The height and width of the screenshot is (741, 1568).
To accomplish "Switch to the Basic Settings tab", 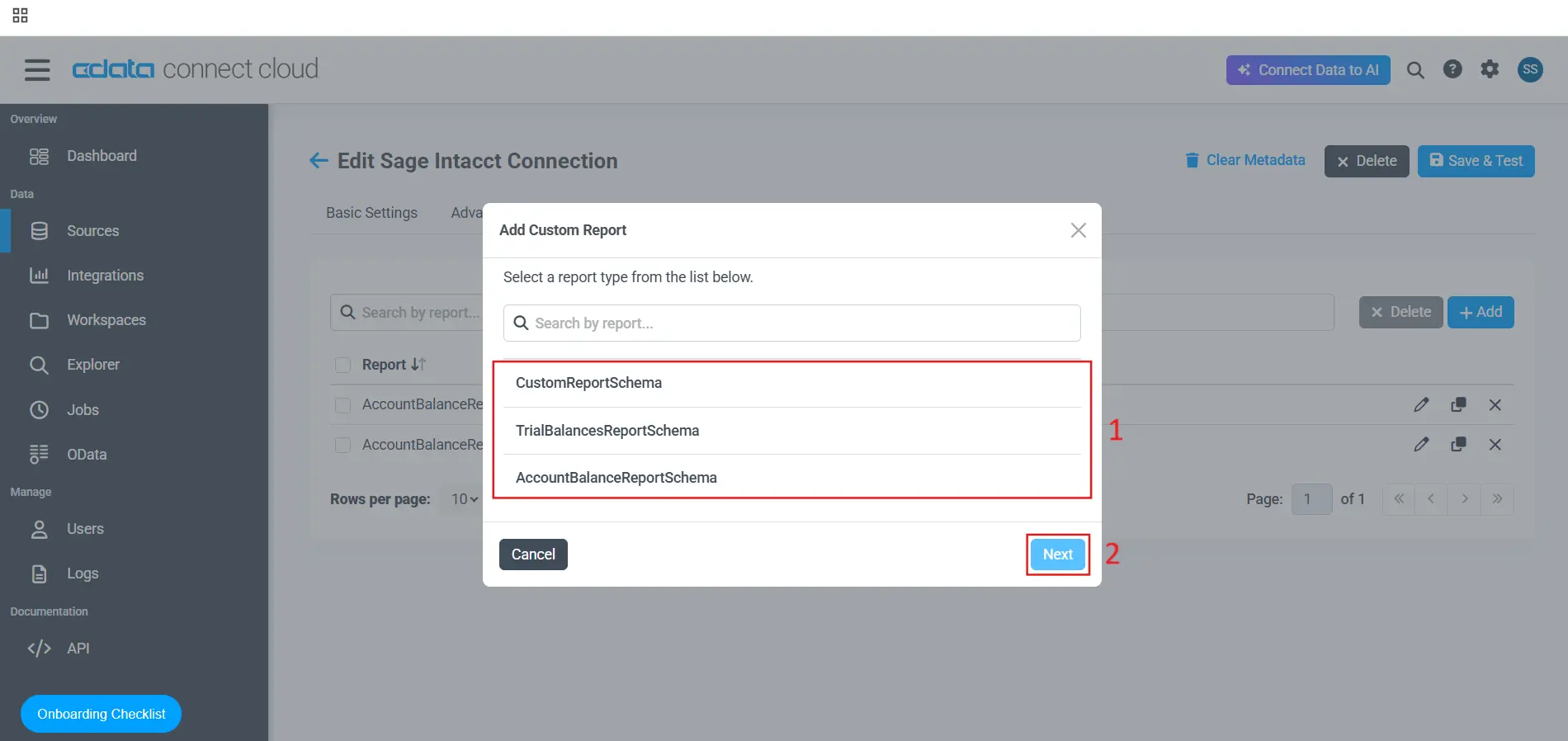I will click(371, 213).
